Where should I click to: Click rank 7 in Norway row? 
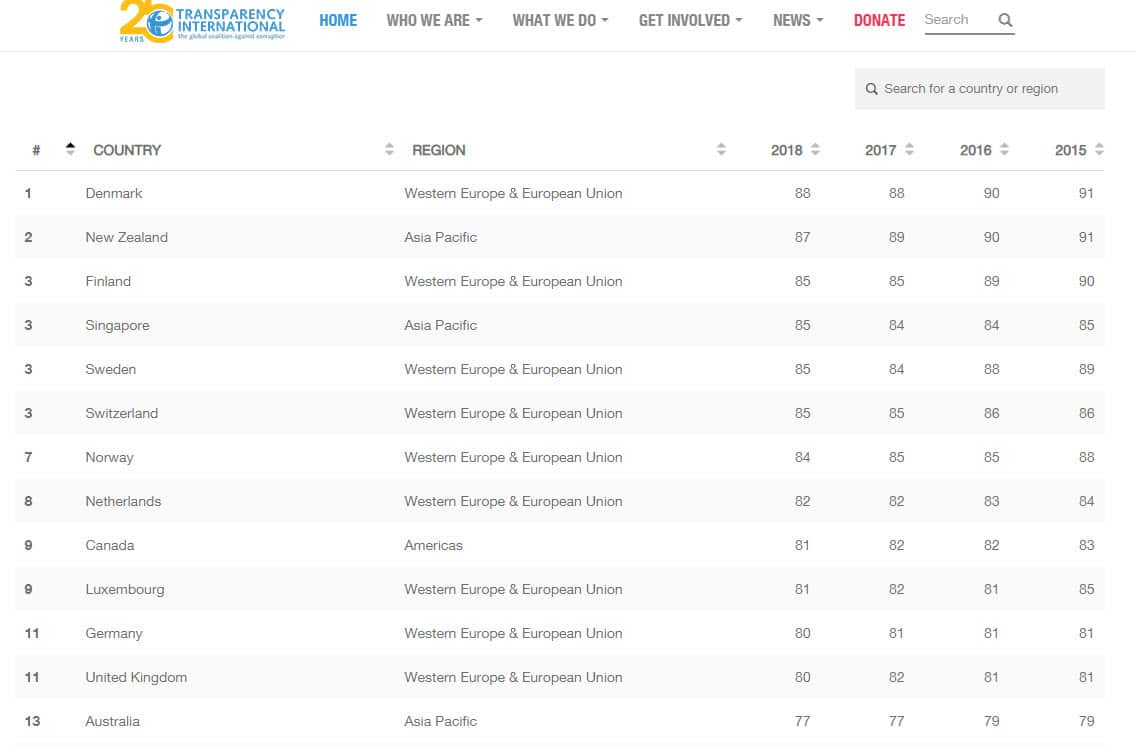28,457
